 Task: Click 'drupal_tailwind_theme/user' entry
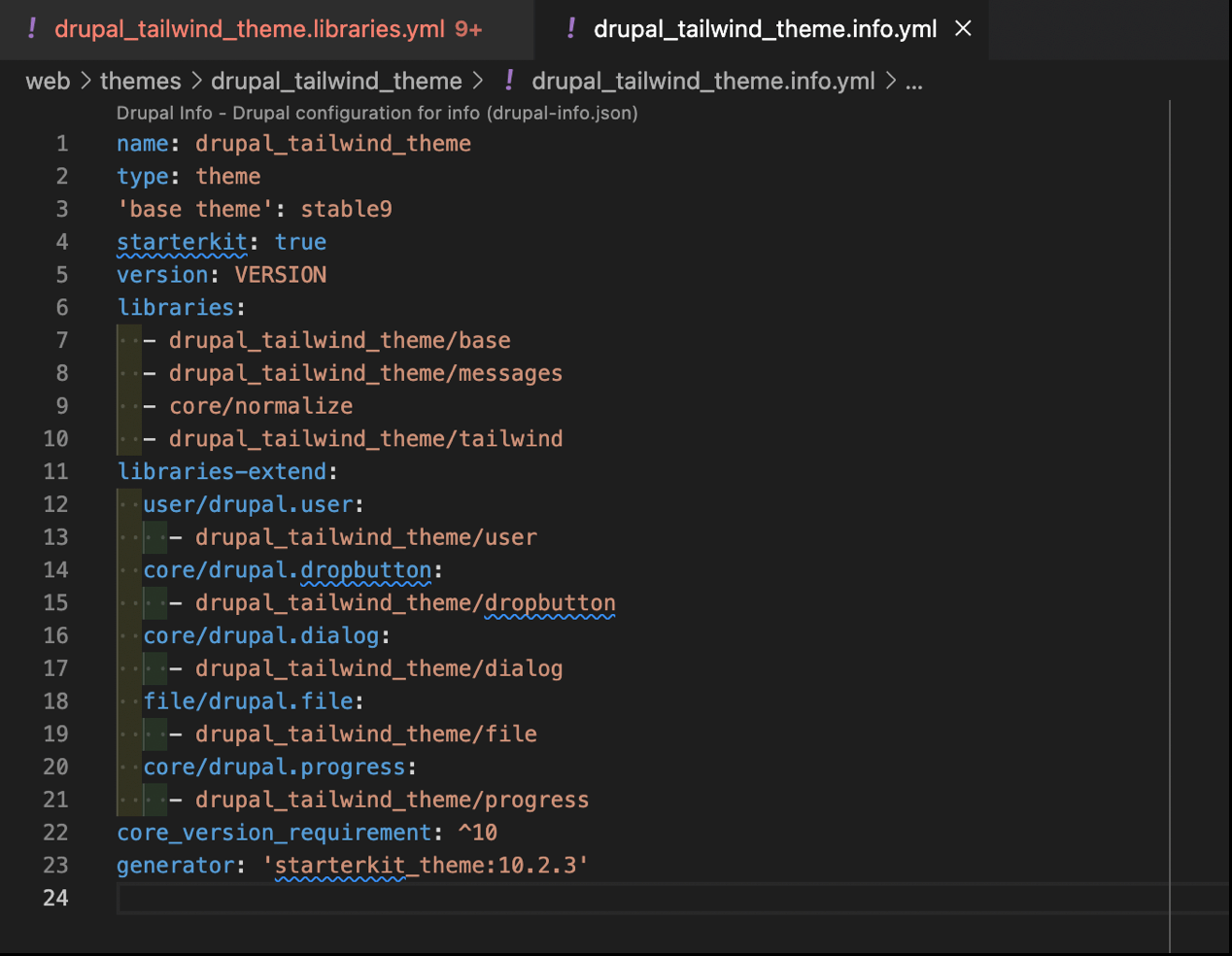click(x=366, y=537)
